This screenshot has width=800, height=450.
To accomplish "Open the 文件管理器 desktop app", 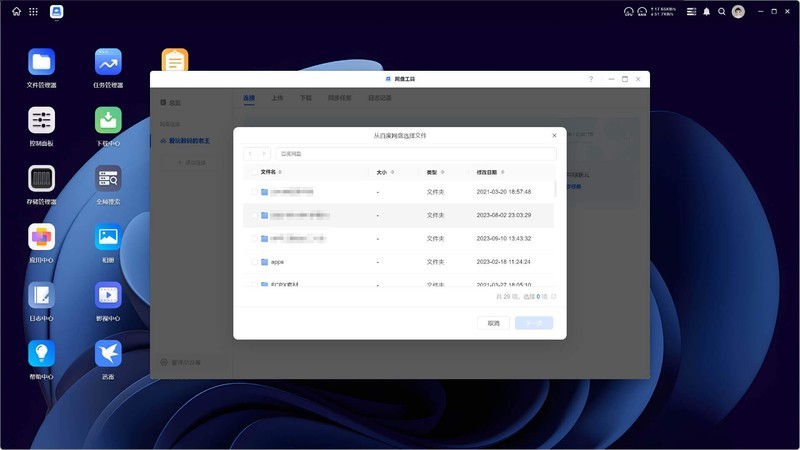I will (41, 62).
